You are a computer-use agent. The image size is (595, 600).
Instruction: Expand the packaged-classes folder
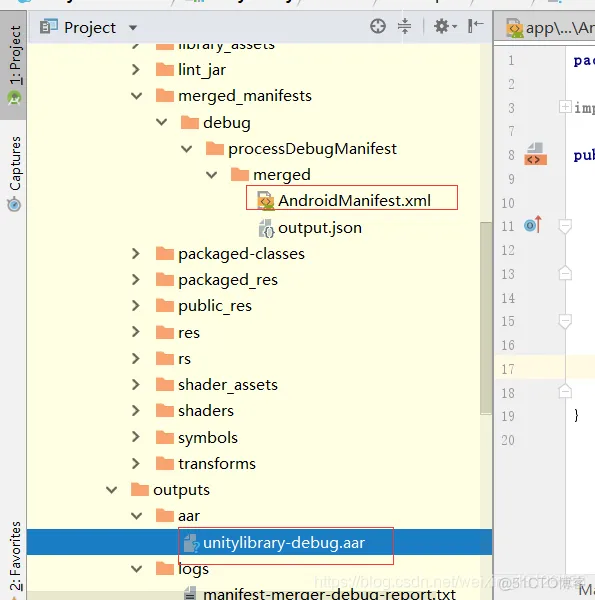135,253
